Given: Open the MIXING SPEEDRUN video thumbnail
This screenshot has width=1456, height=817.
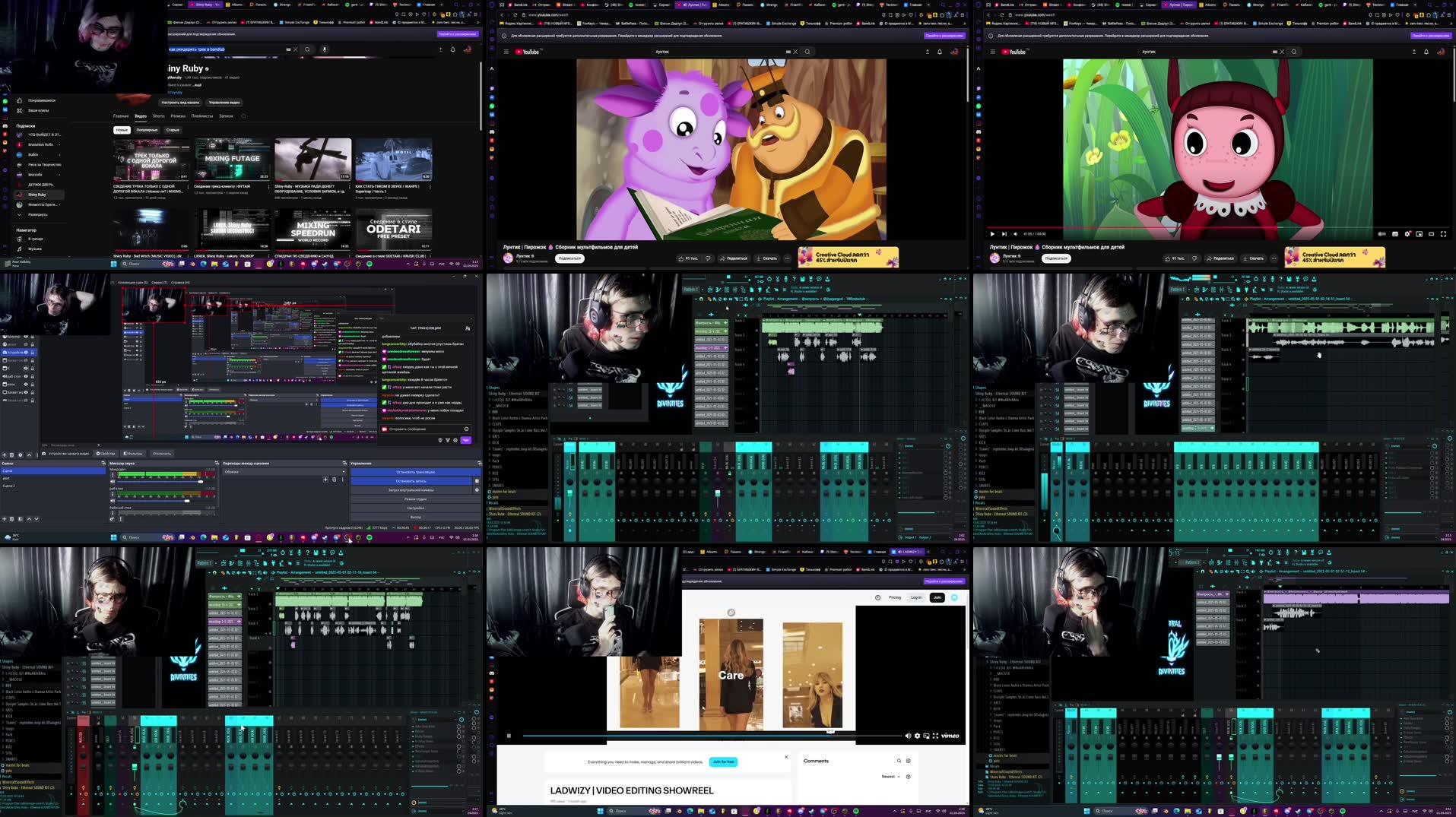Looking at the screenshot, I should (x=312, y=229).
